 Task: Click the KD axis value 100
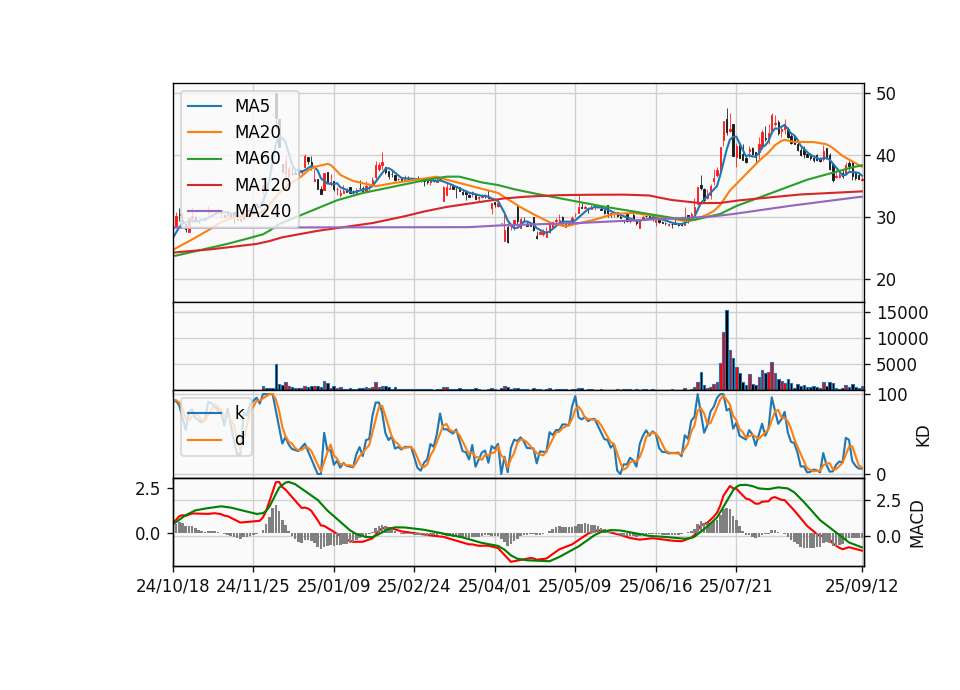coord(892,395)
